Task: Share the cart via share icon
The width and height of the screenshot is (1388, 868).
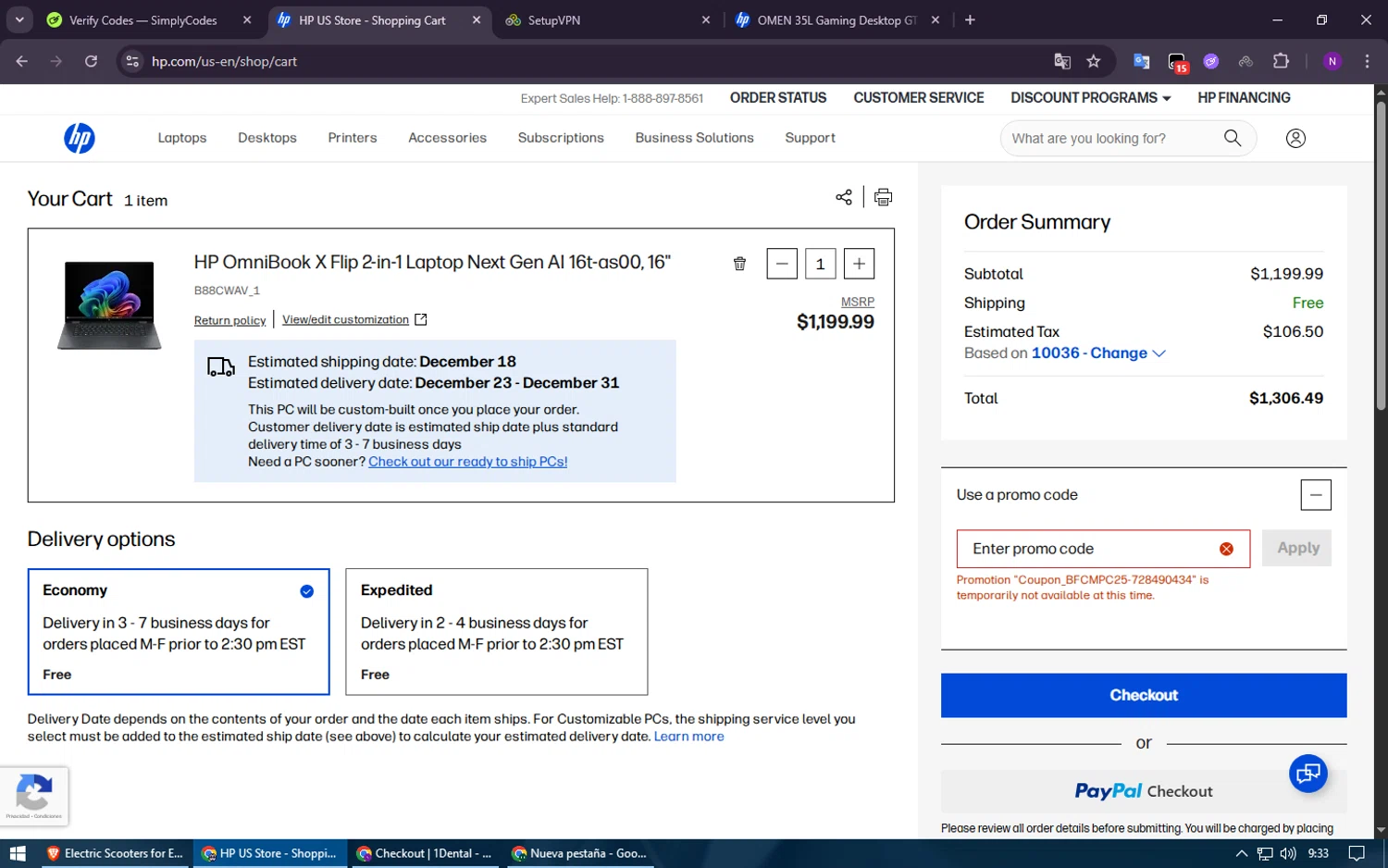Action: pyautogui.click(x=844, y=197)
